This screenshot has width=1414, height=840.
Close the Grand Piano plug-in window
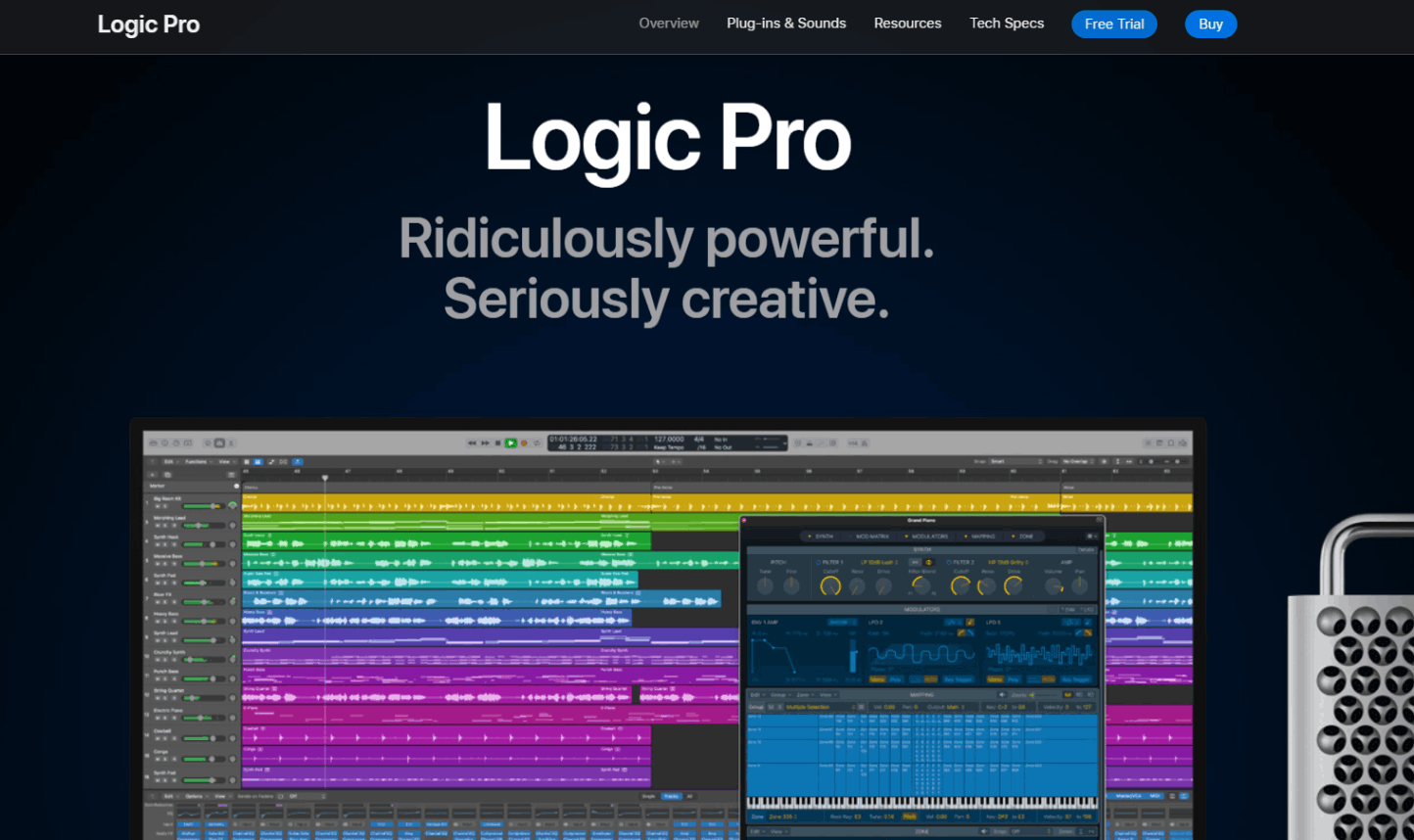tap(745, 520)
